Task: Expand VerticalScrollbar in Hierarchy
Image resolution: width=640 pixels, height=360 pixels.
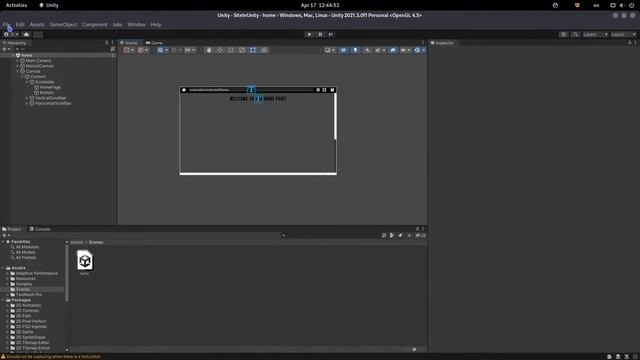Action: pyautogui.click(x=27, y=98)
